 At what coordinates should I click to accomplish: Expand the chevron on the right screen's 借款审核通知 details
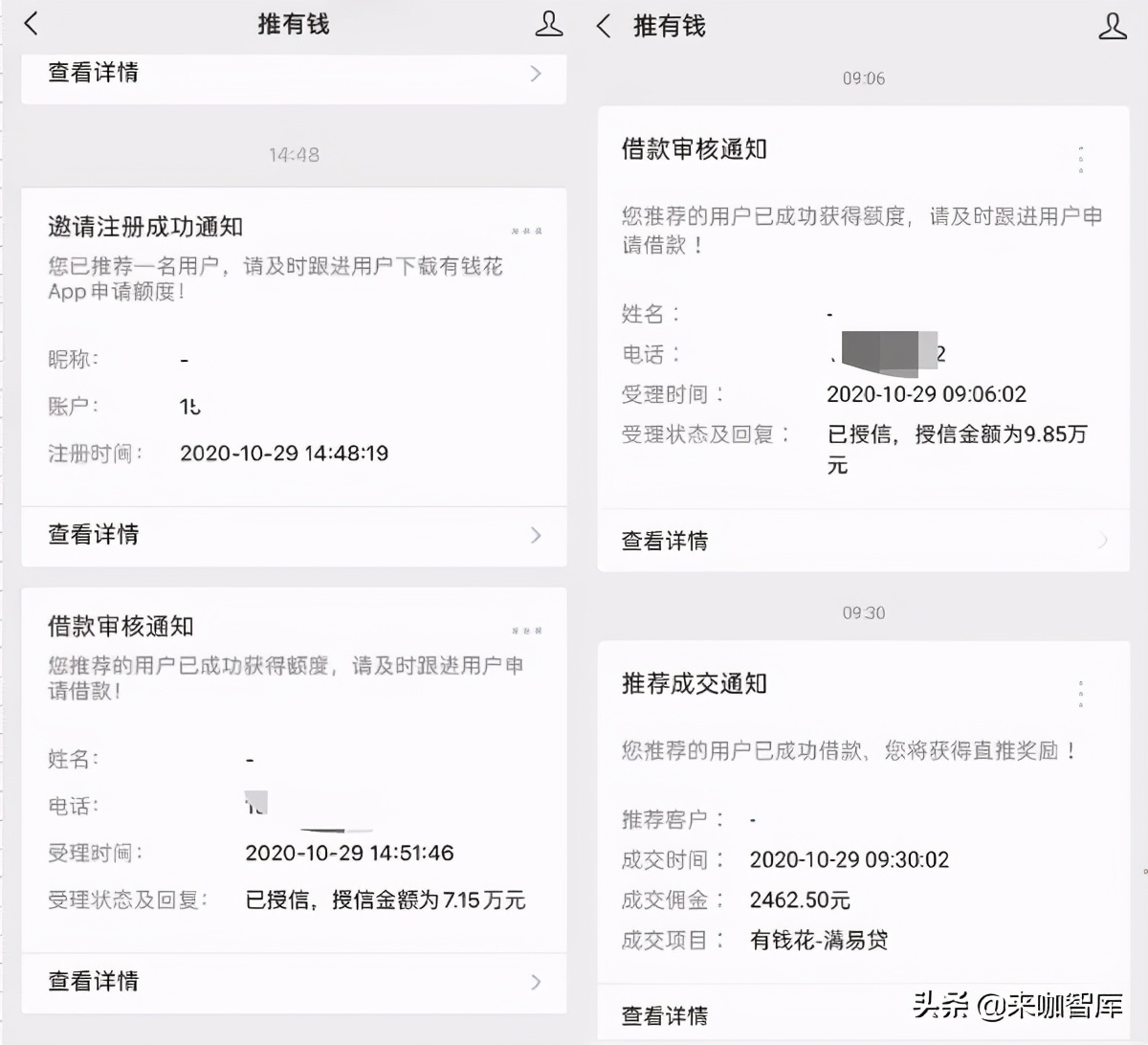click(1104, 541)
